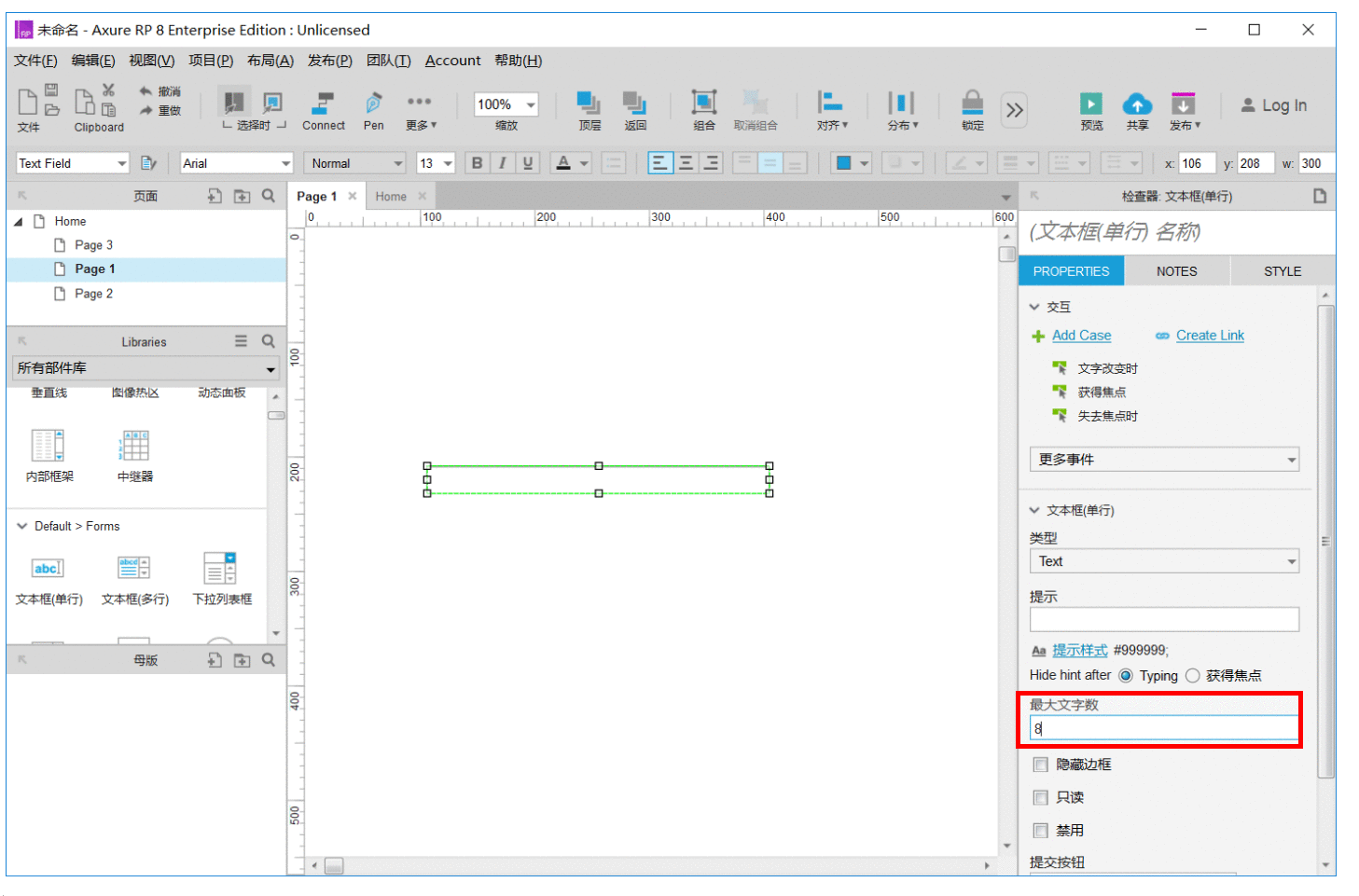Open the 编辑(E) menu
1359x896 pixels.
point(93,61)
